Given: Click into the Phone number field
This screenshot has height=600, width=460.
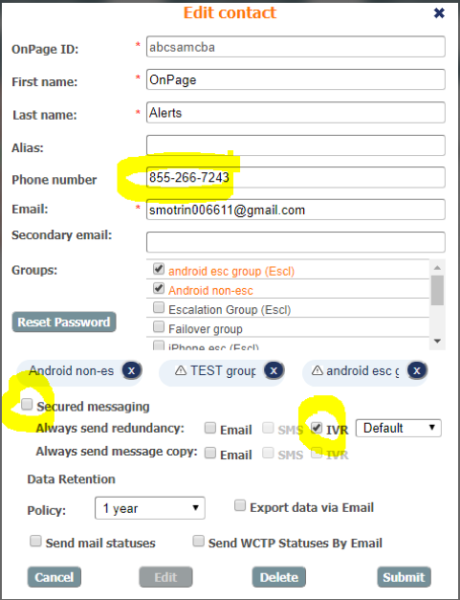Looking at the screenshot, I should pos(295,178).
